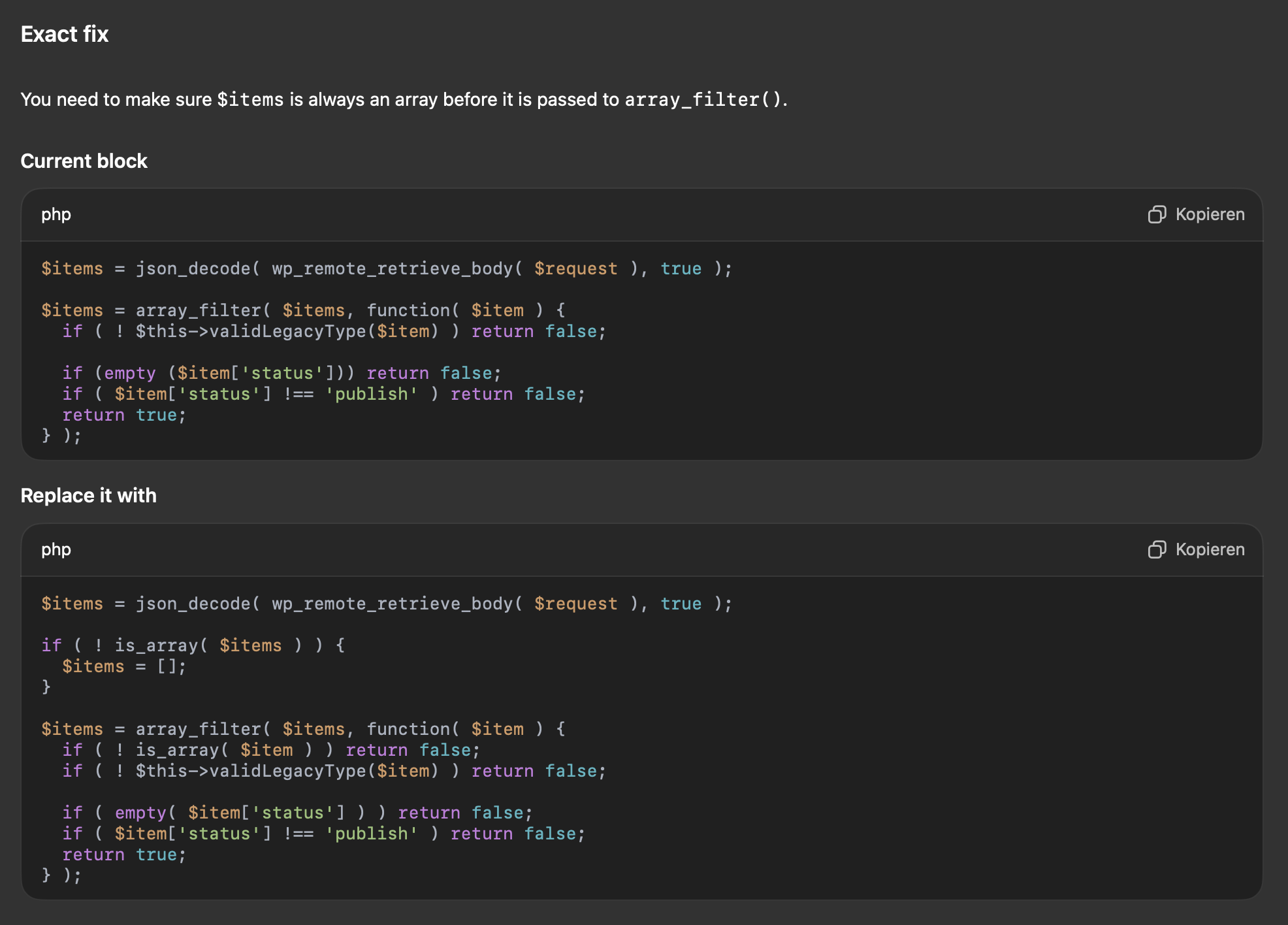Click the php language label of the second code block
The height and width of the screenshot is (925, 1288).
[x=56, y=549]
